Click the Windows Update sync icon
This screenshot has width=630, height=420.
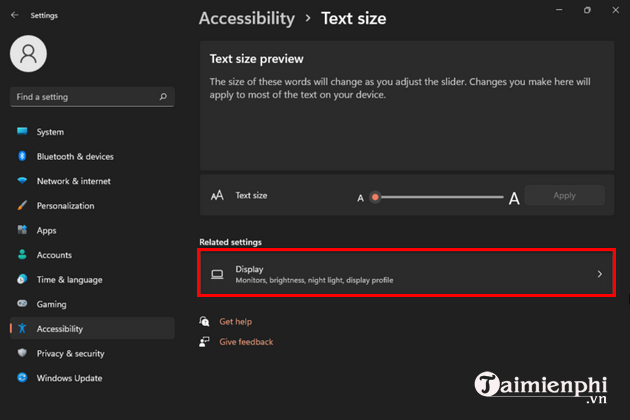(22, 377)
